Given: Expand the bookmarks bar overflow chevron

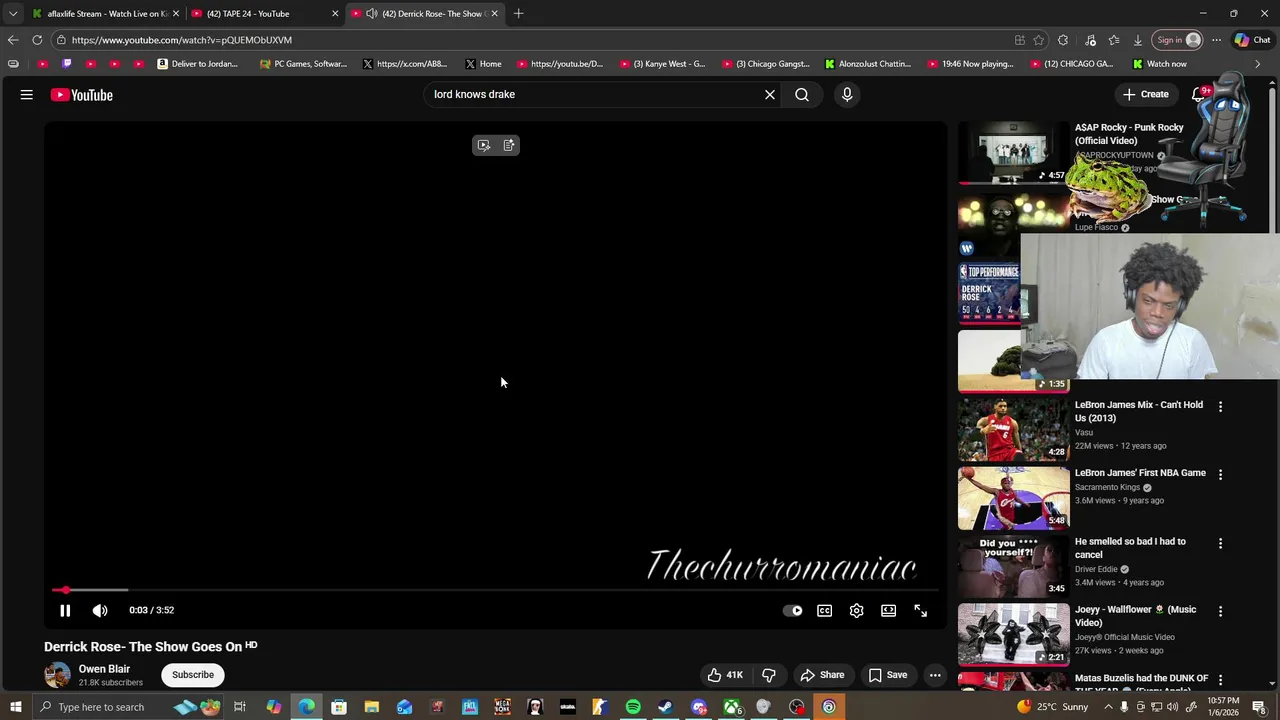Looking at the screenshot, I should [x=1257, y=64].
